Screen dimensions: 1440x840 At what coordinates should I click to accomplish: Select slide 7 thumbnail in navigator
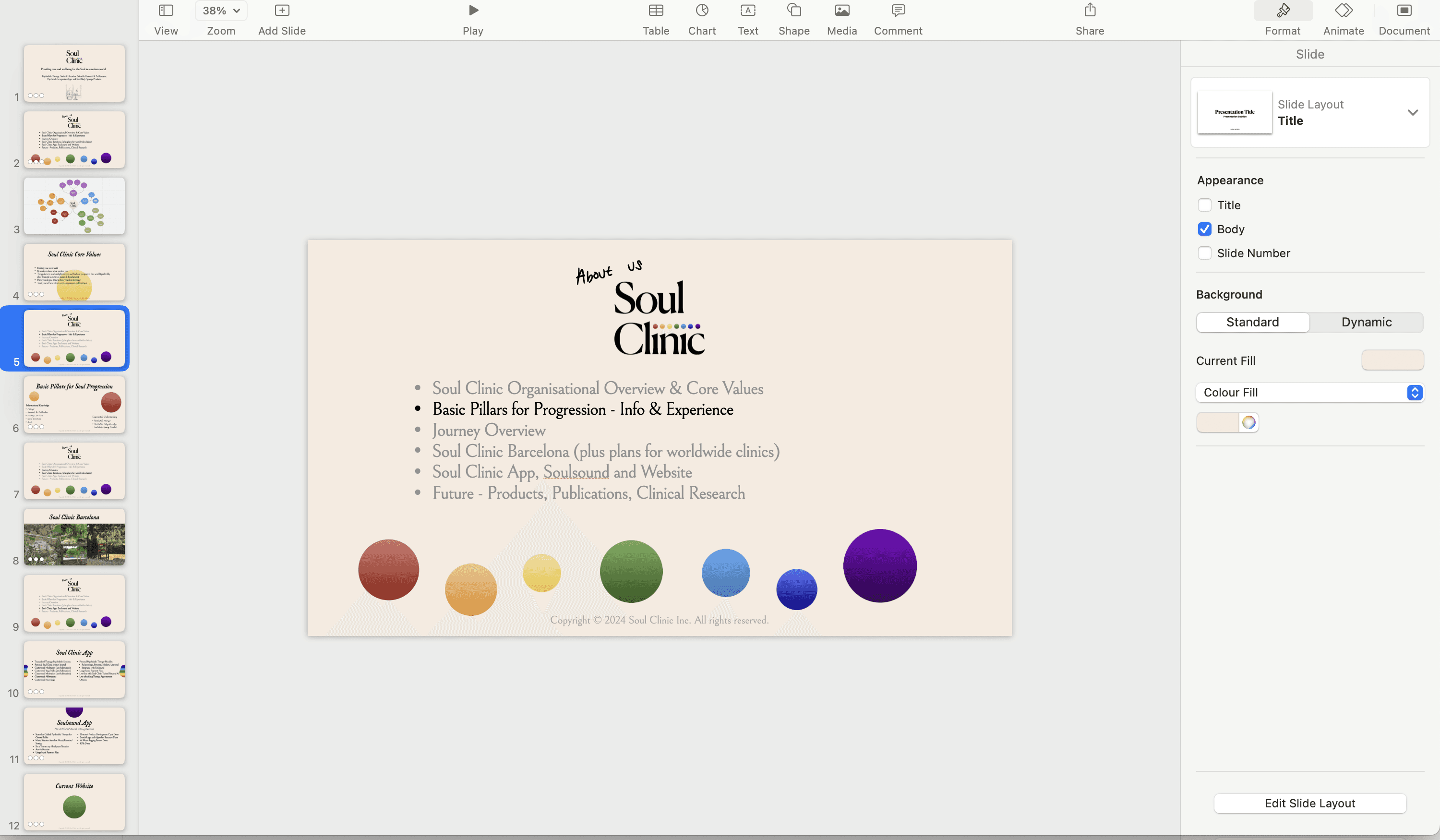(x=74, y=471)
